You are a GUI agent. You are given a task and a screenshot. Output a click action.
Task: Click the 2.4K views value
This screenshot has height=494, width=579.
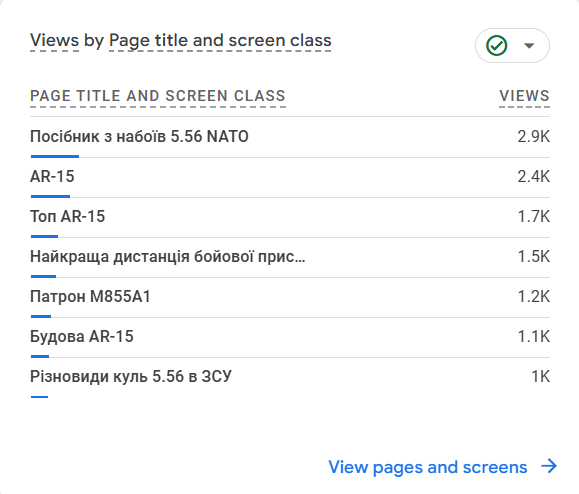[534, 176]
